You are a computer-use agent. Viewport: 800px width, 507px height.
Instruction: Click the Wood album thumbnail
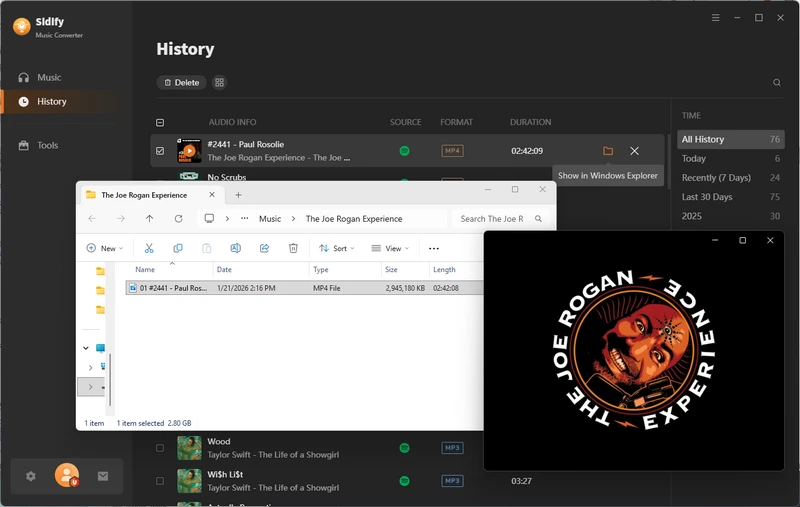[x=189, y=448]
